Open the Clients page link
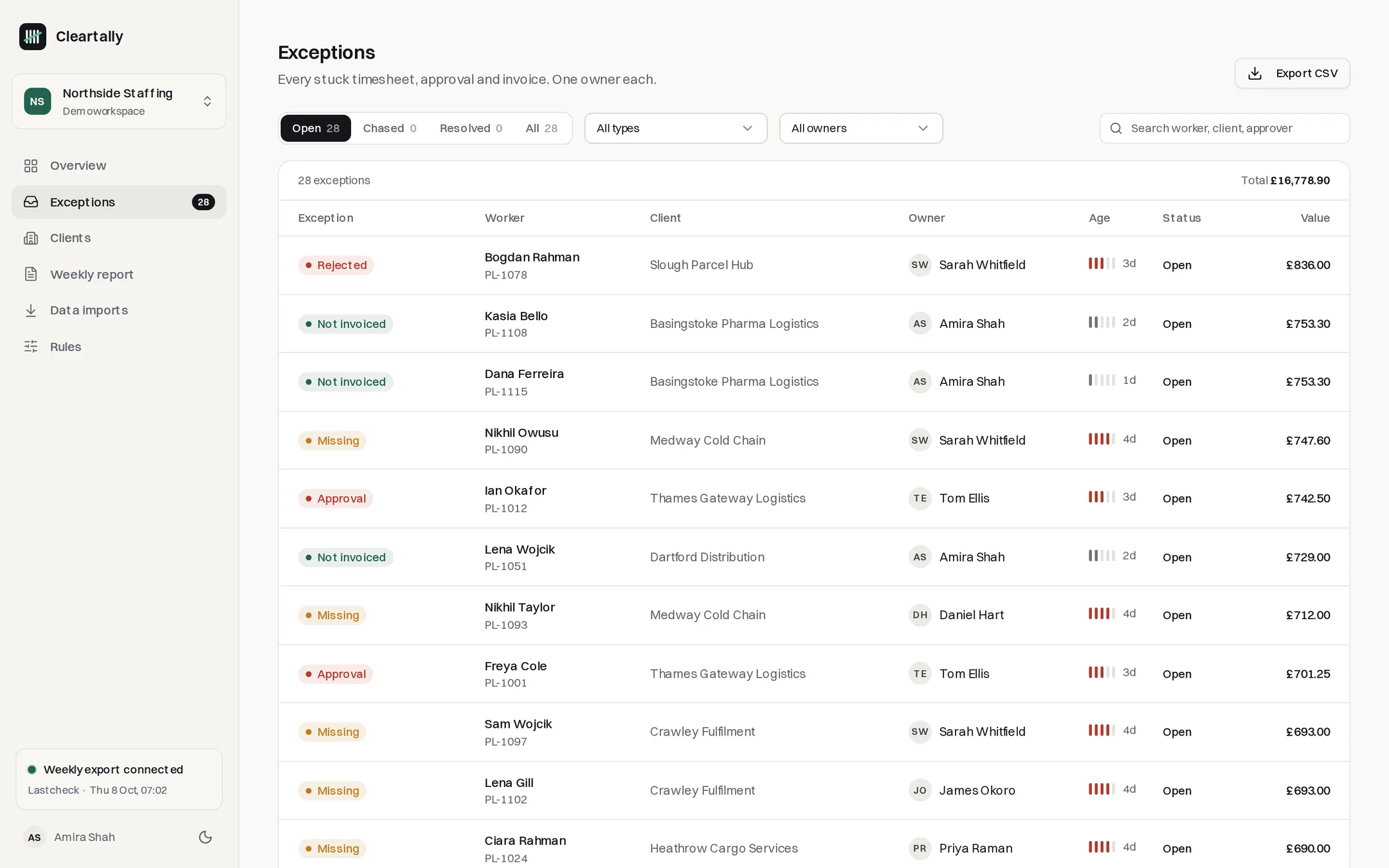1389x868 pixels. point(119,238)
